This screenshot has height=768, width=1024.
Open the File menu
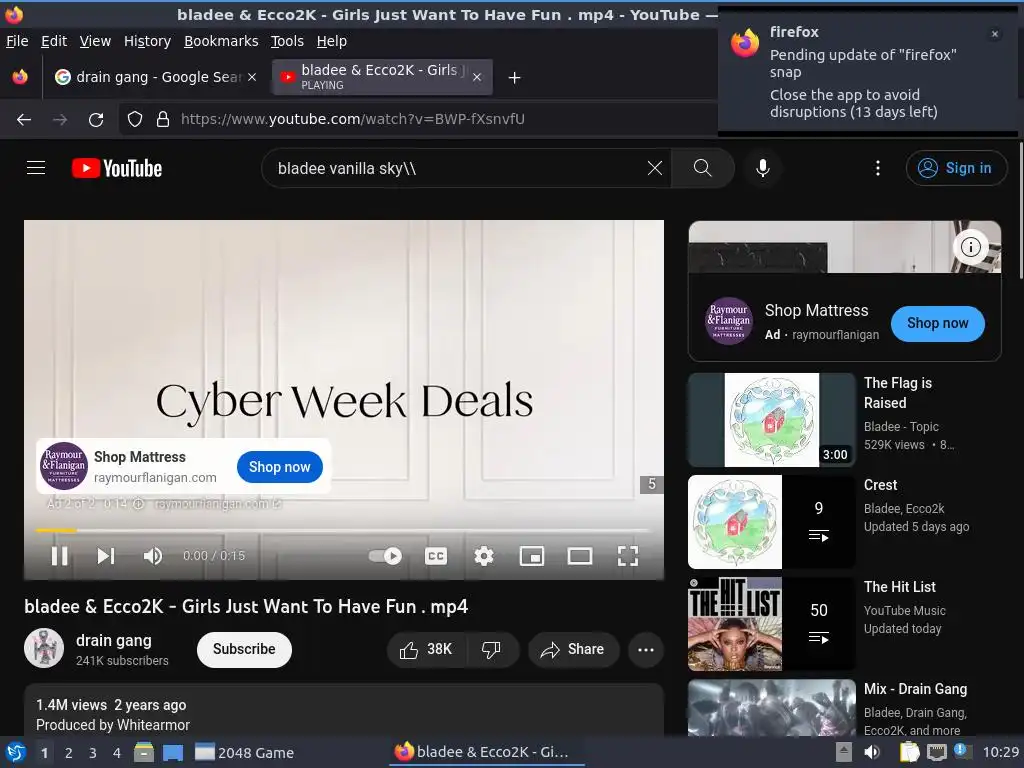pos(17,41)
